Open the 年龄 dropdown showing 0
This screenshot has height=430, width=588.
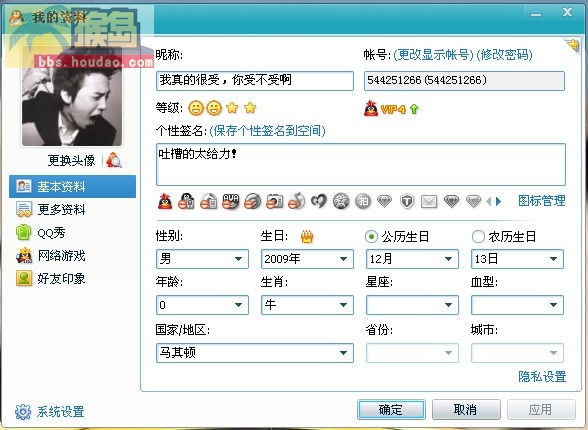(202, 305)
